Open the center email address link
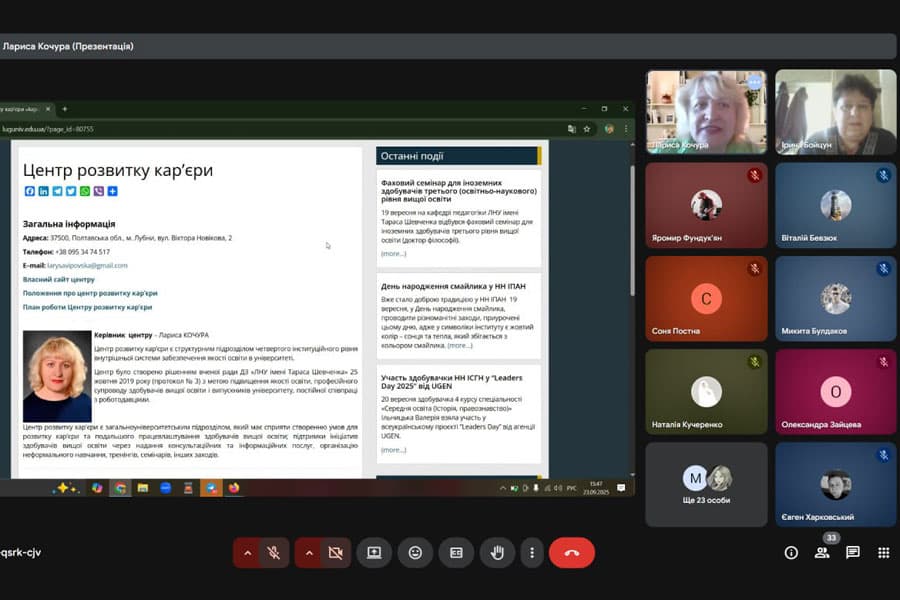The width and height of the screenshot is (900, 600). point(87,265)
